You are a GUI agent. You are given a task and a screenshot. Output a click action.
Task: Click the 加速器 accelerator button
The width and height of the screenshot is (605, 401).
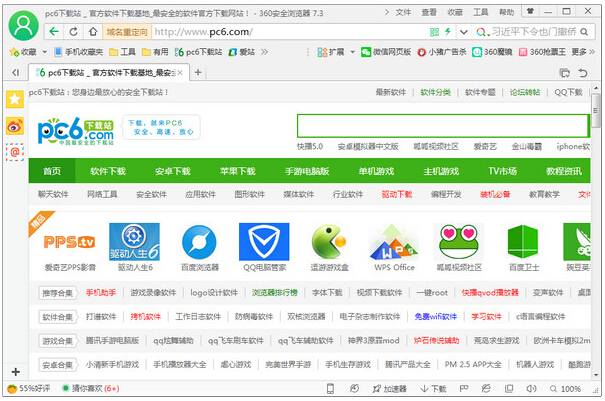(x=390, y=389)
